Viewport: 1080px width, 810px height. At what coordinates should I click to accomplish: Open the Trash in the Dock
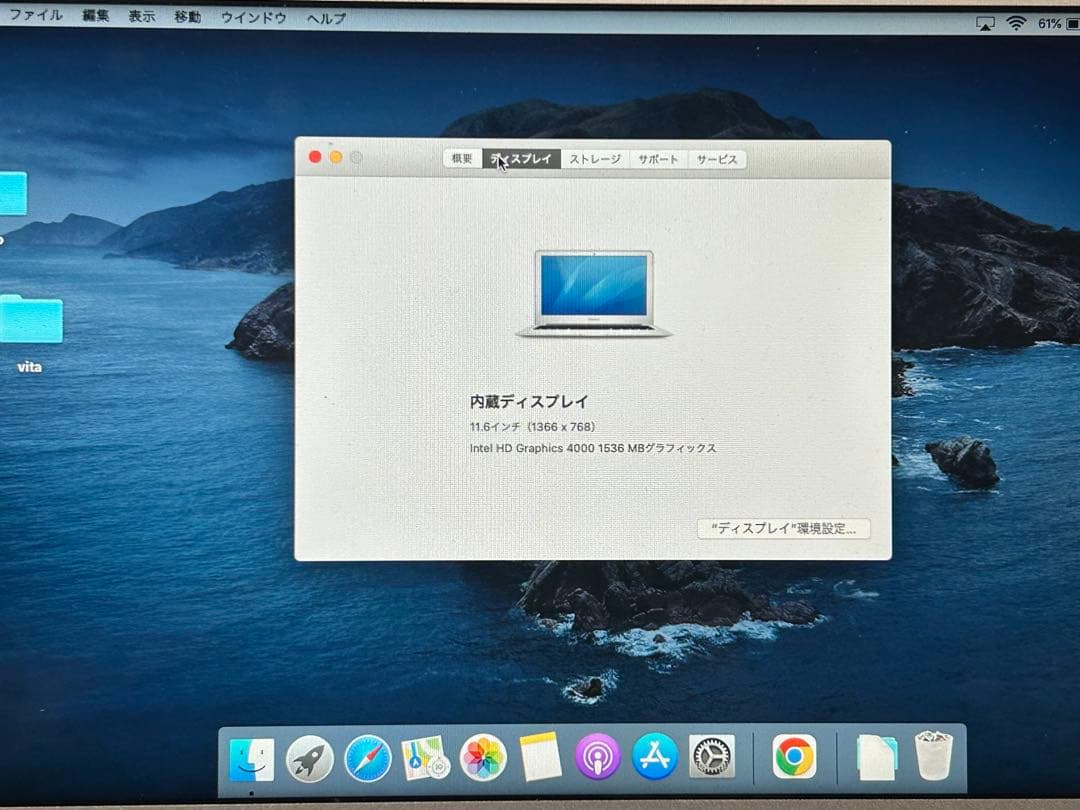point(933,756)
